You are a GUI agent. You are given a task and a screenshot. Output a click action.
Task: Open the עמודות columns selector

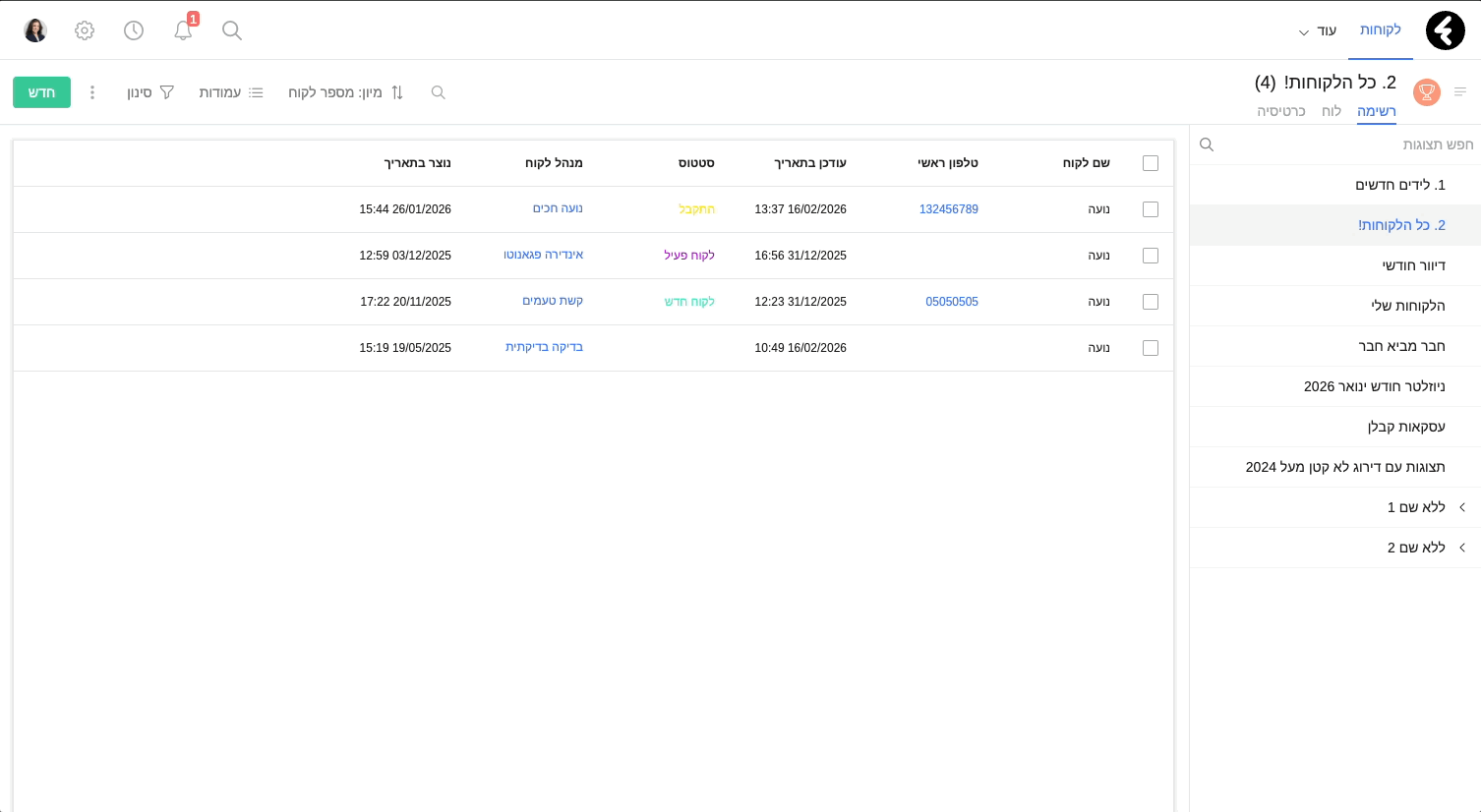click(x=231, y=92)
